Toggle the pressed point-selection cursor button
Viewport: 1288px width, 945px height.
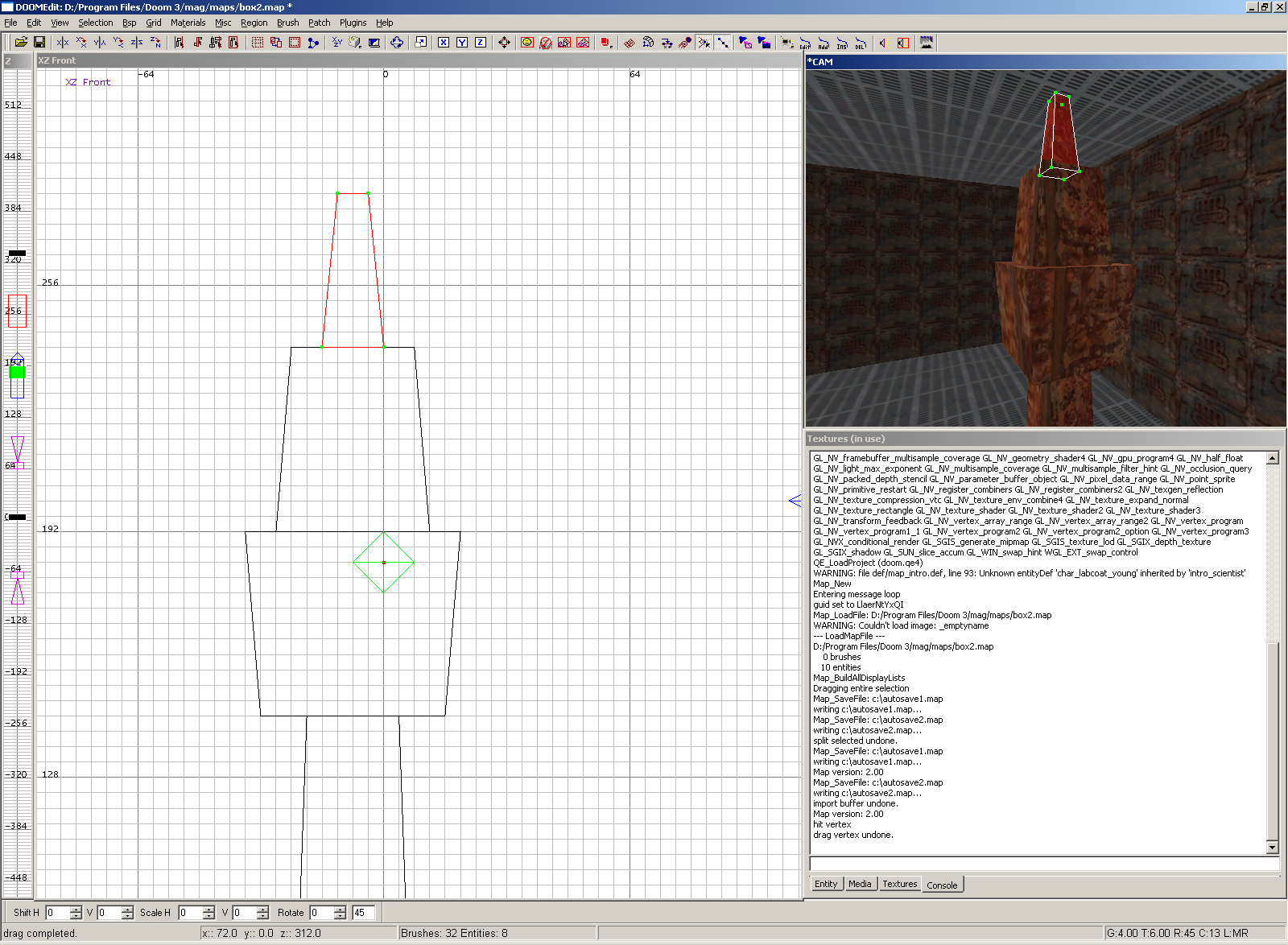click(704, 43)
